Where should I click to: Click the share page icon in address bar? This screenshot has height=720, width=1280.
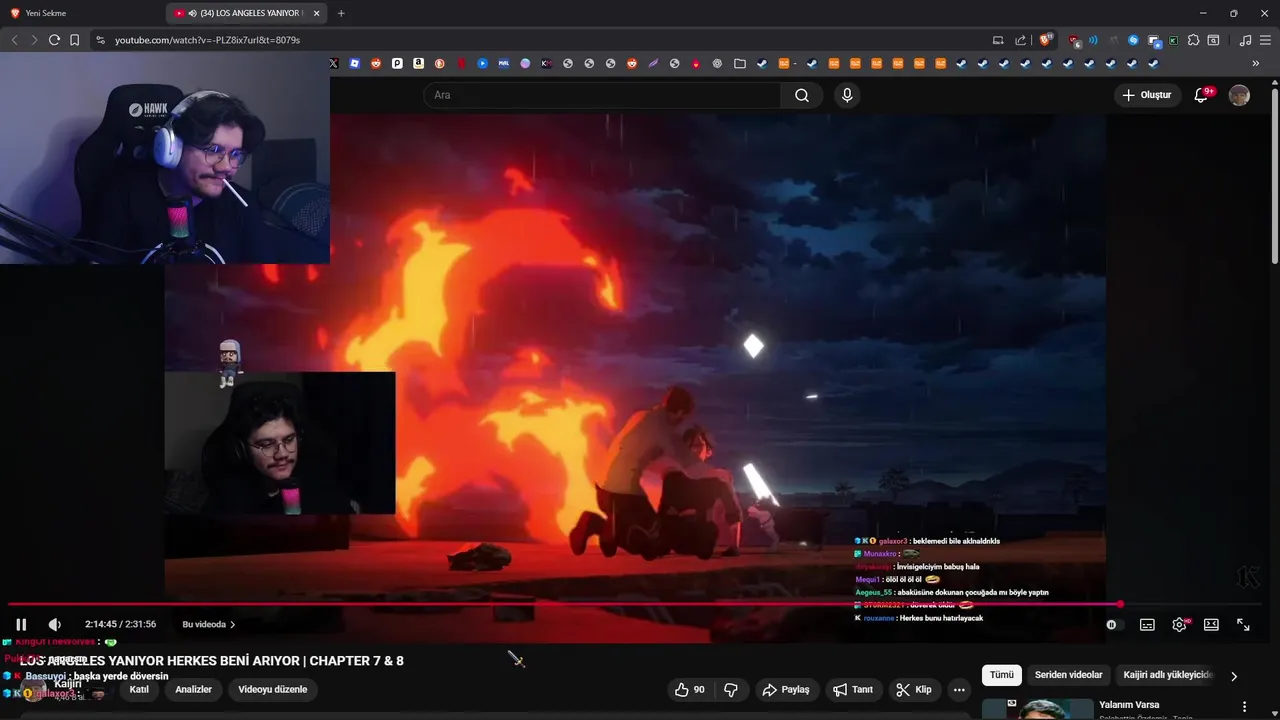1020,40
